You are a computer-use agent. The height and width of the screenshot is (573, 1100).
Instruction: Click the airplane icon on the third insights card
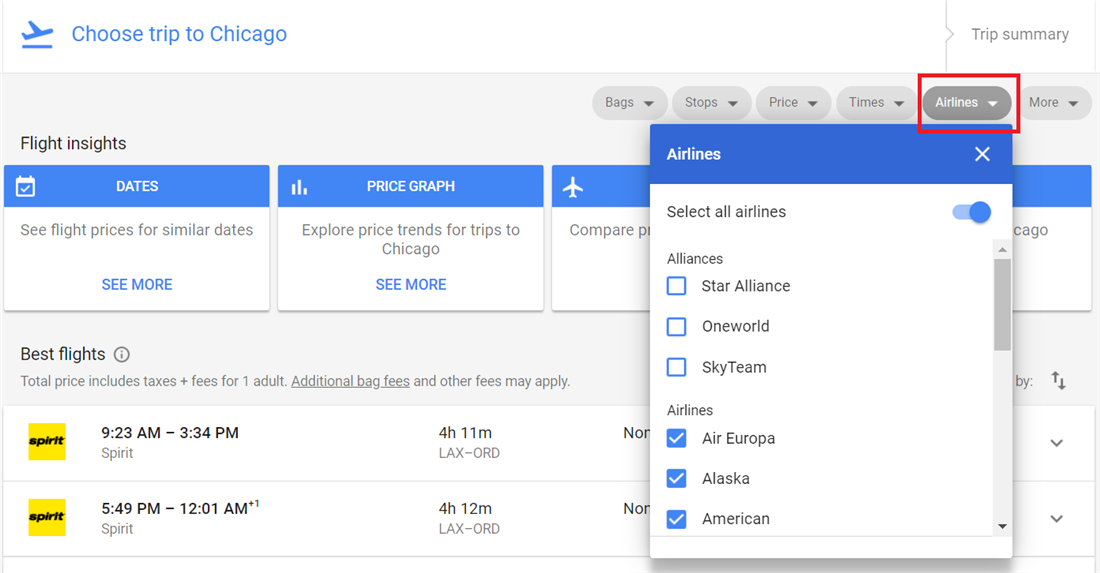[573, 187]
